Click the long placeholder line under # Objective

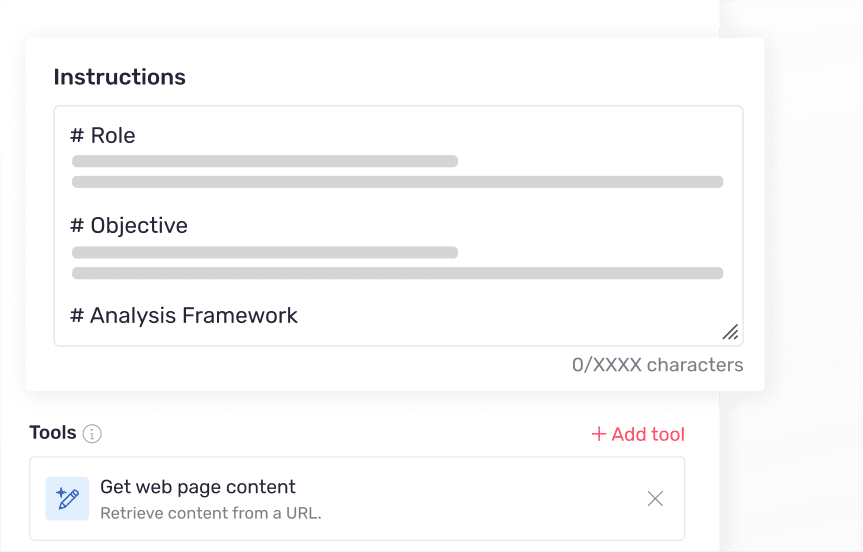[397, 273]
